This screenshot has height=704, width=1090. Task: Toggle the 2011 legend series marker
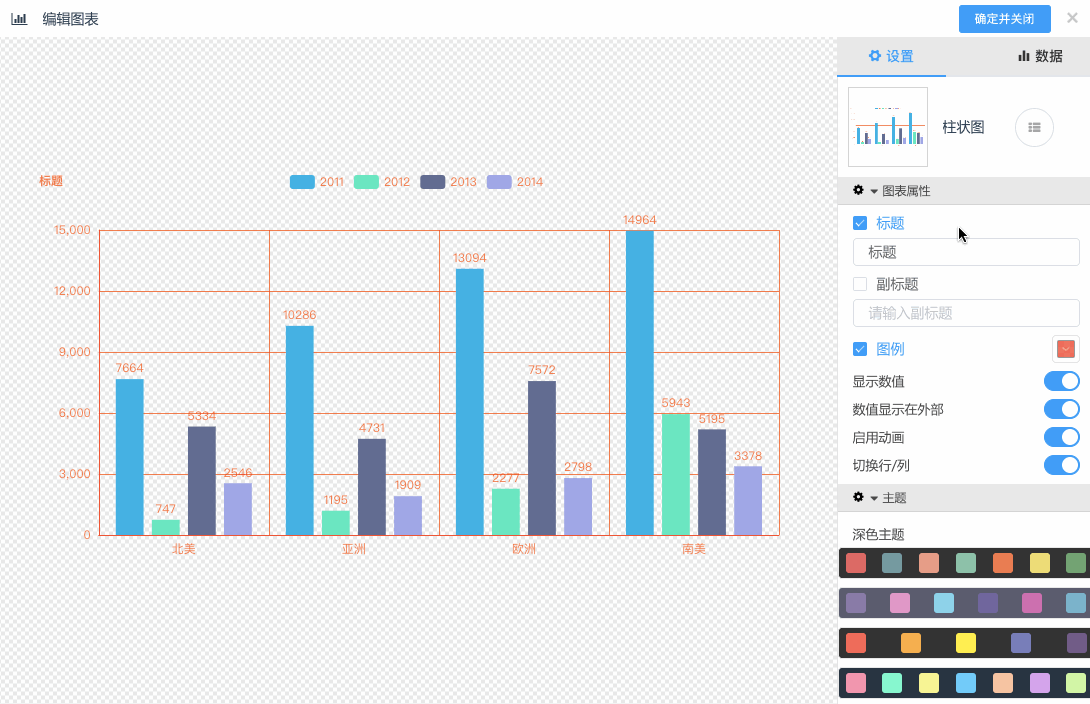click(302, 182)
